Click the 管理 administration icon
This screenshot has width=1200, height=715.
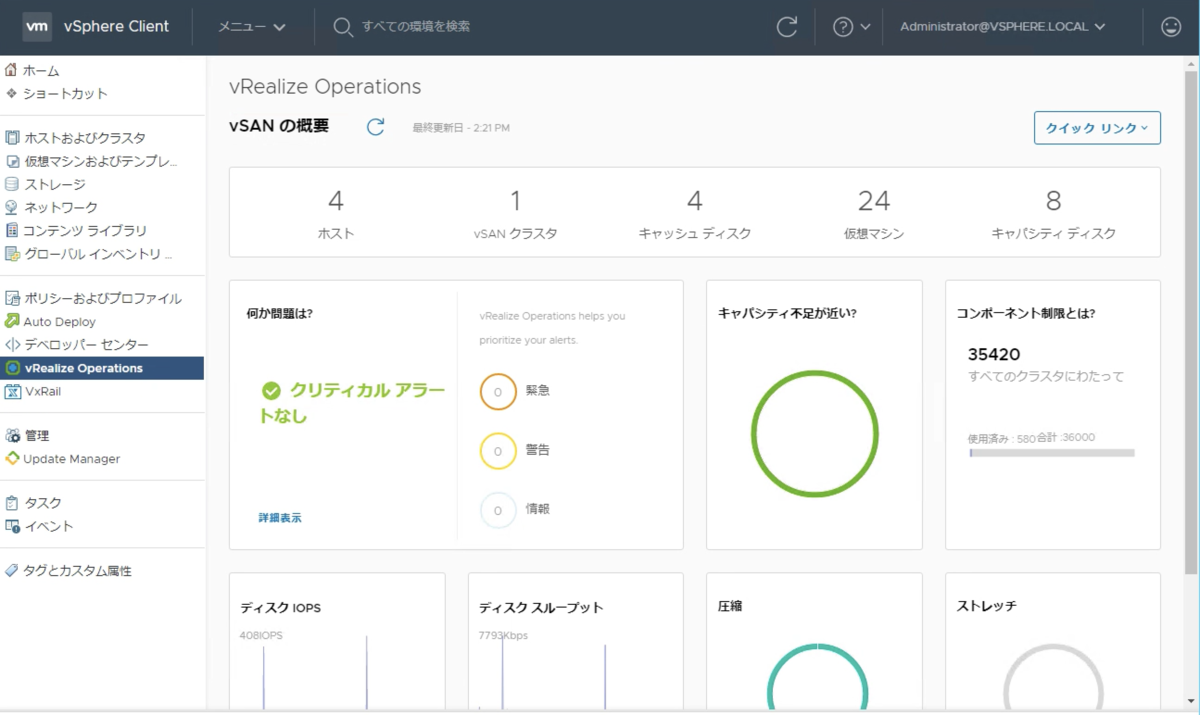pyautogui.click(x=12, y=435)
